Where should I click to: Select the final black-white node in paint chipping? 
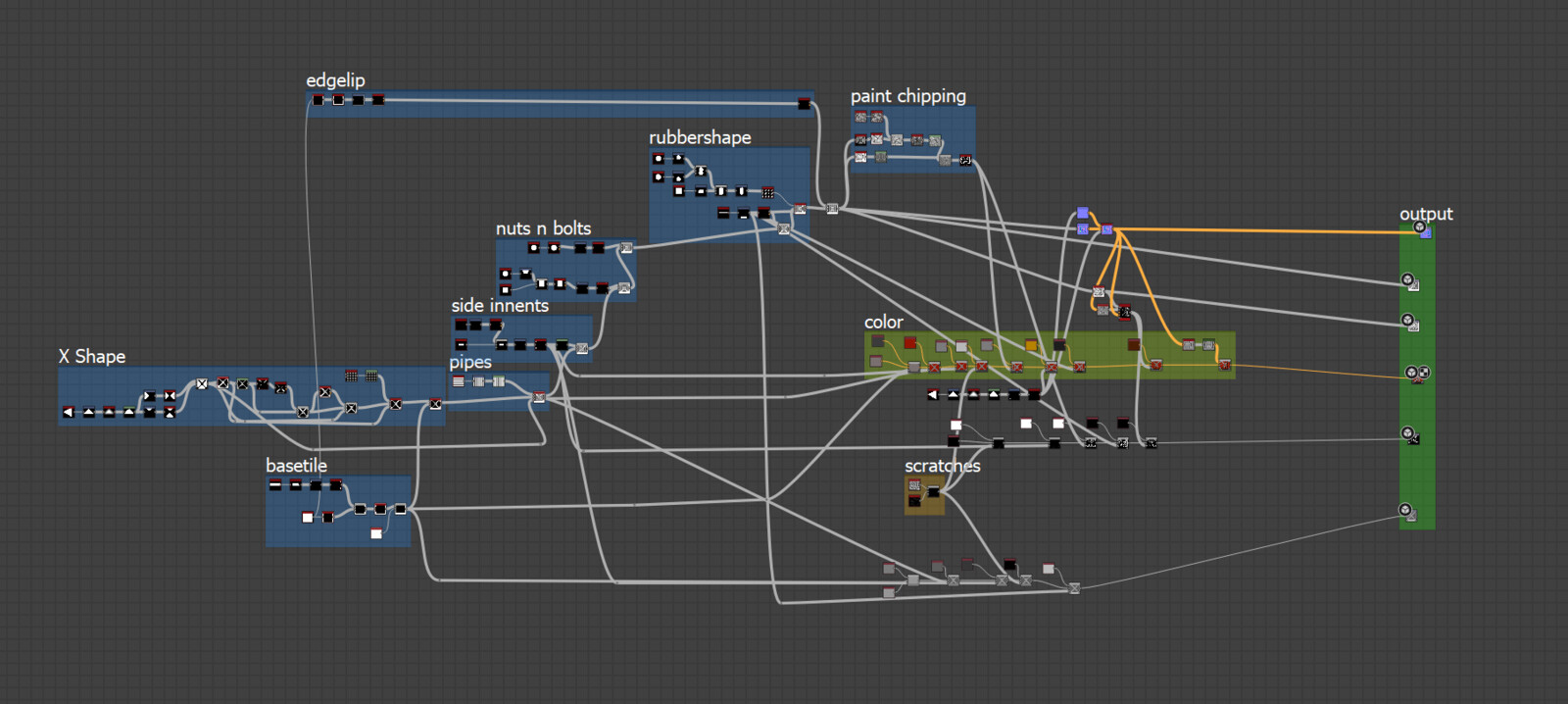pos(965,160)
